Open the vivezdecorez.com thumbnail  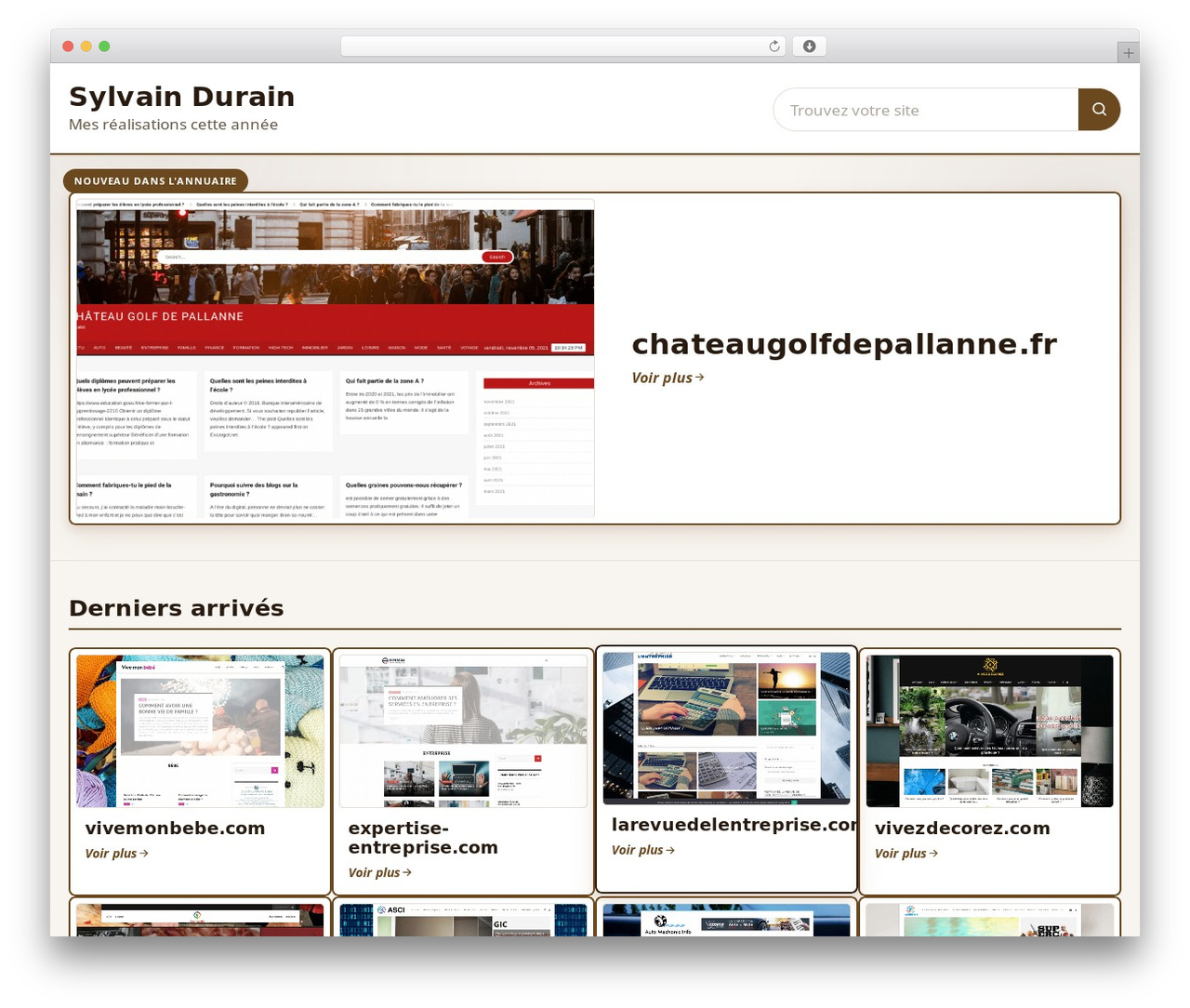(x=989, y=731)
